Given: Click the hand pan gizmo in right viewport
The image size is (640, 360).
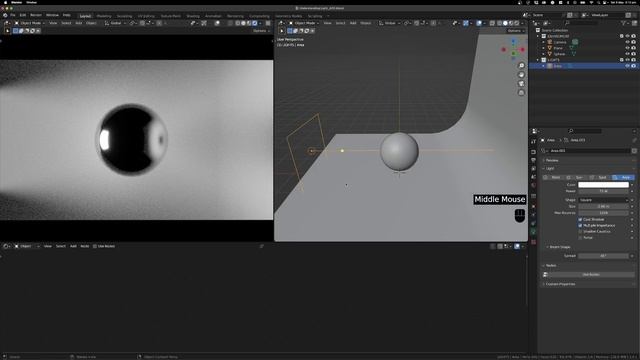Looking at the screenshot, I should [x=521, y=75].
